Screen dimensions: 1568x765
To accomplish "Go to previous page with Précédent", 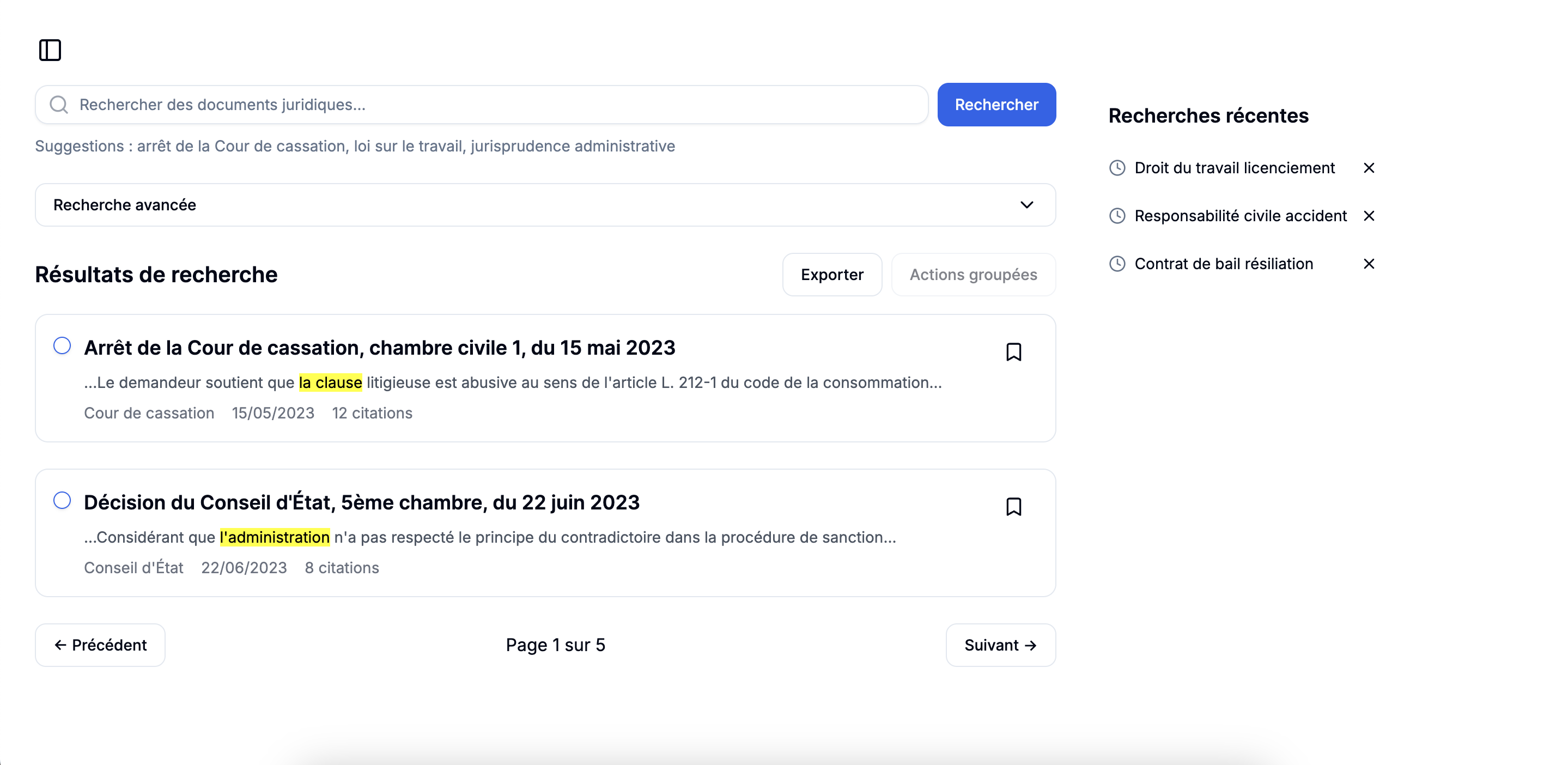I will point(100,645).
